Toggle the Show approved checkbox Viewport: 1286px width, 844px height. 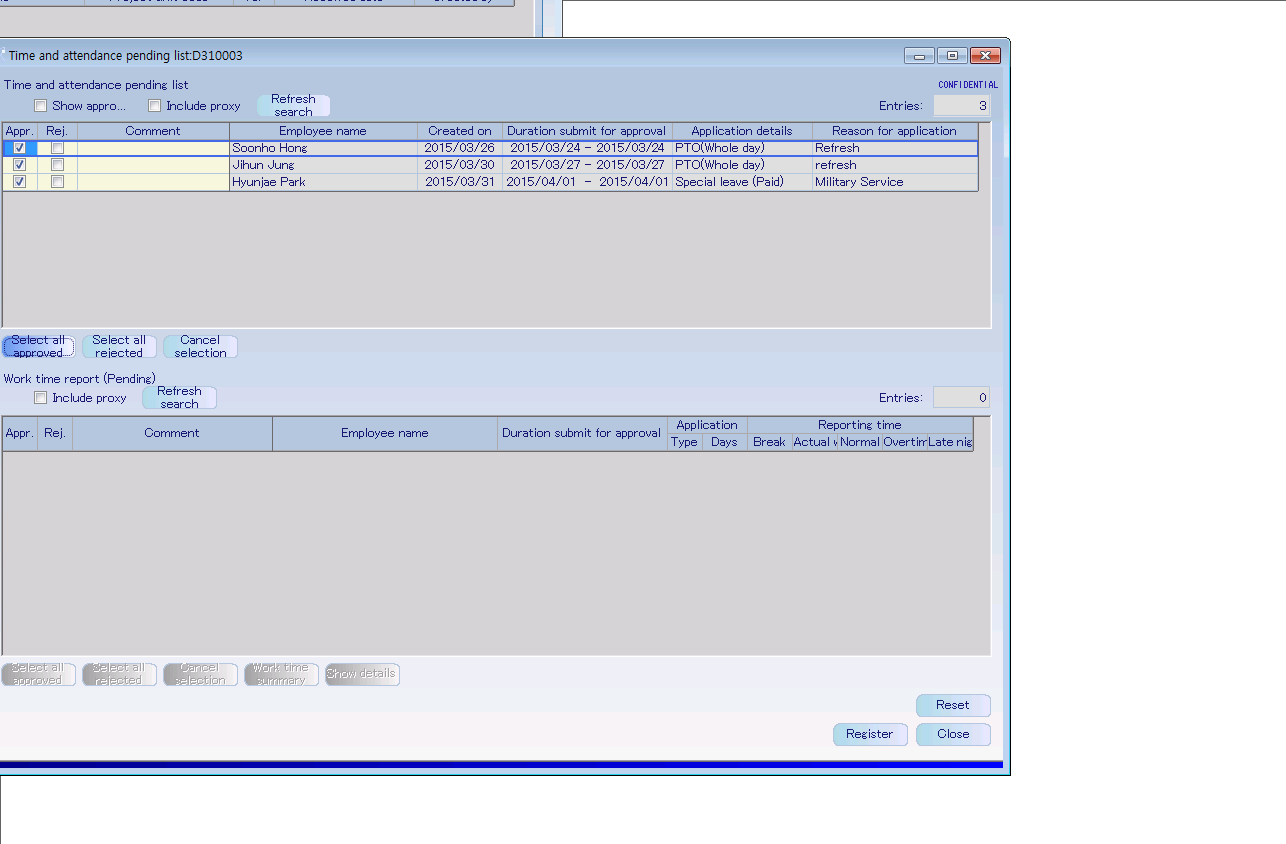pos(41,106)
